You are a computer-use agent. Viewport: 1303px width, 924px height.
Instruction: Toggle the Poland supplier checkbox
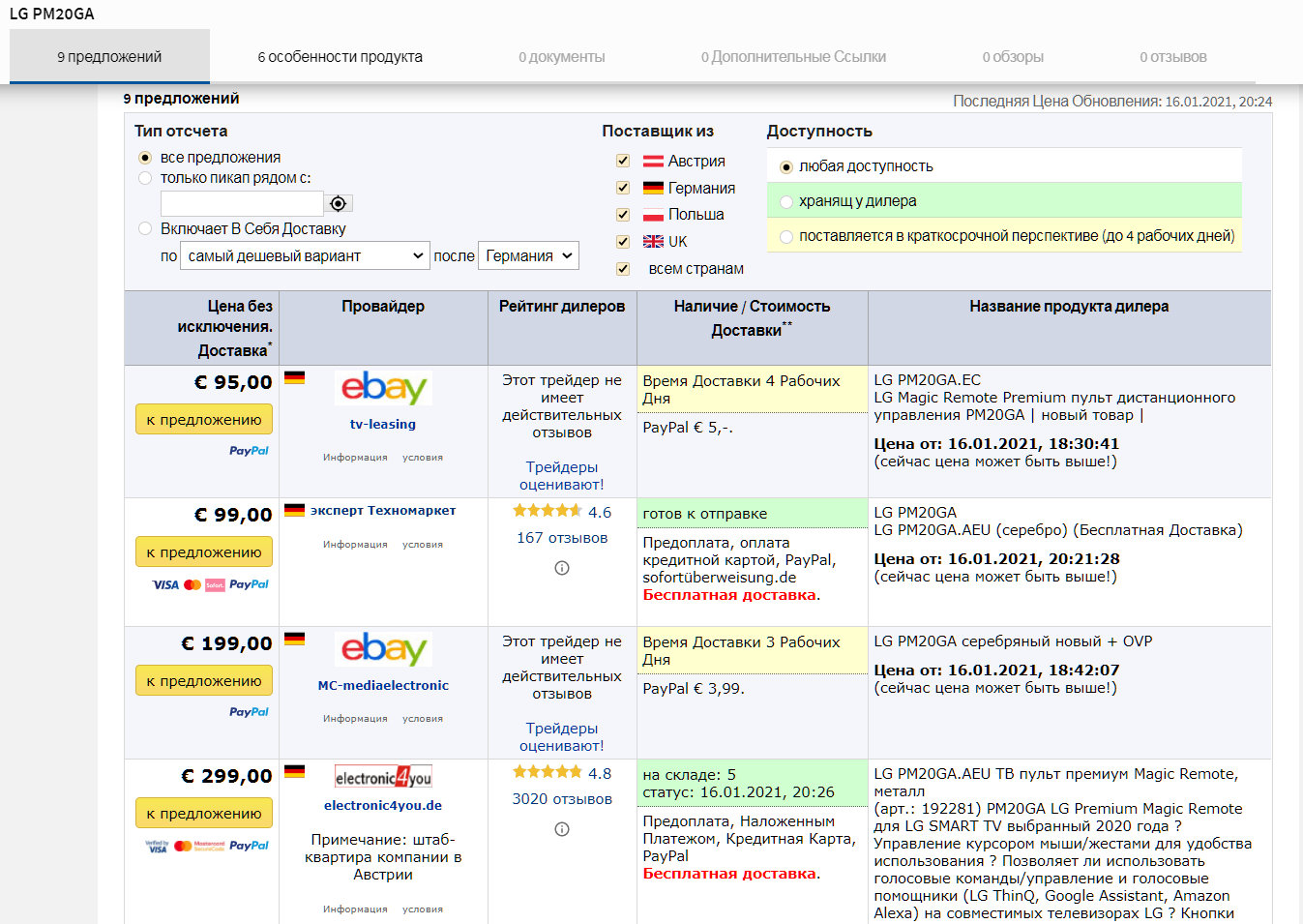(623, 215)
